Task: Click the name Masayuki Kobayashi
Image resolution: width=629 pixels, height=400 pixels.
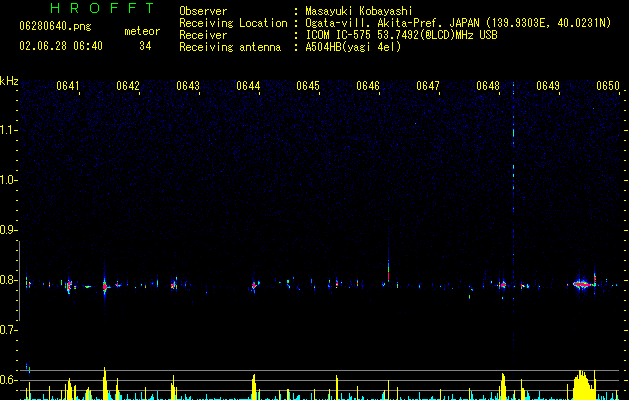Action: [359, 11]
